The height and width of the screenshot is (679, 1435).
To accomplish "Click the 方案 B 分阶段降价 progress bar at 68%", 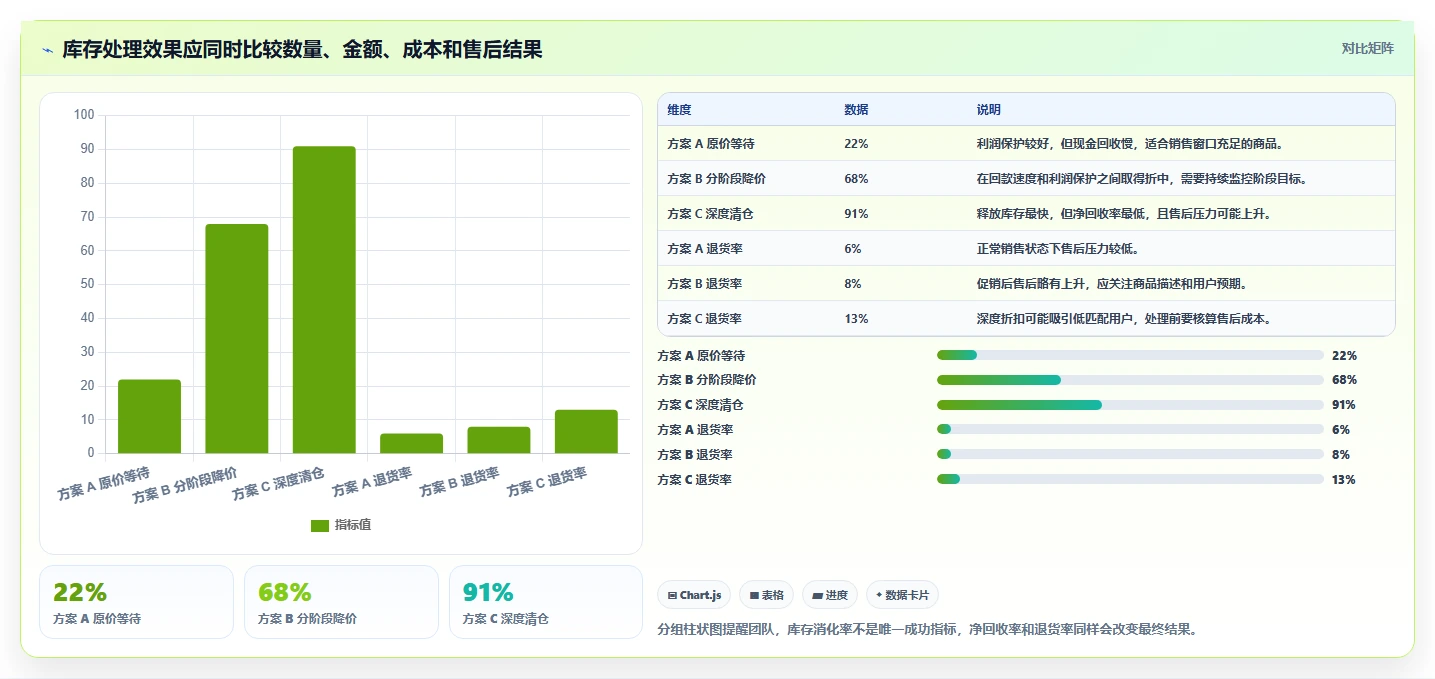I will coord(1130,380).
